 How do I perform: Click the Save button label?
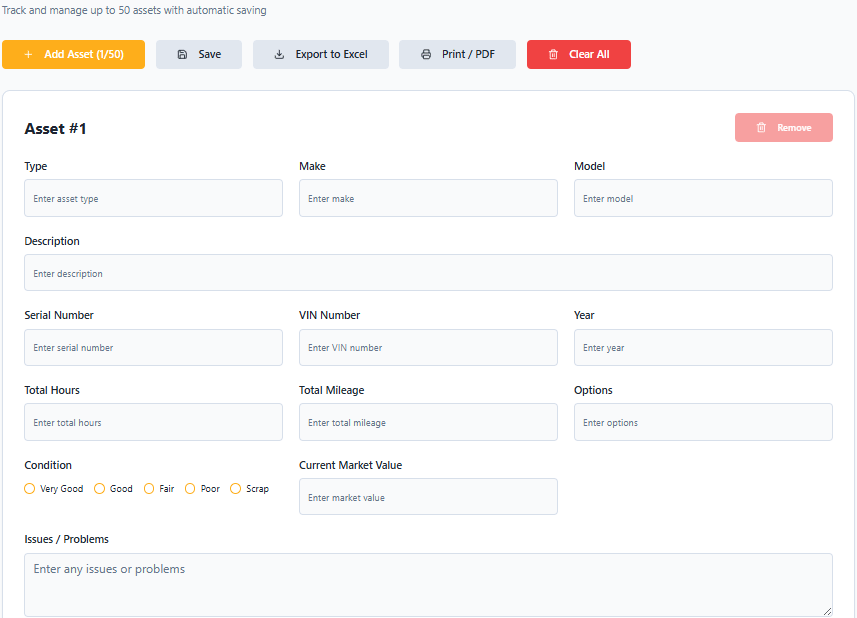(x=210, y=55)
